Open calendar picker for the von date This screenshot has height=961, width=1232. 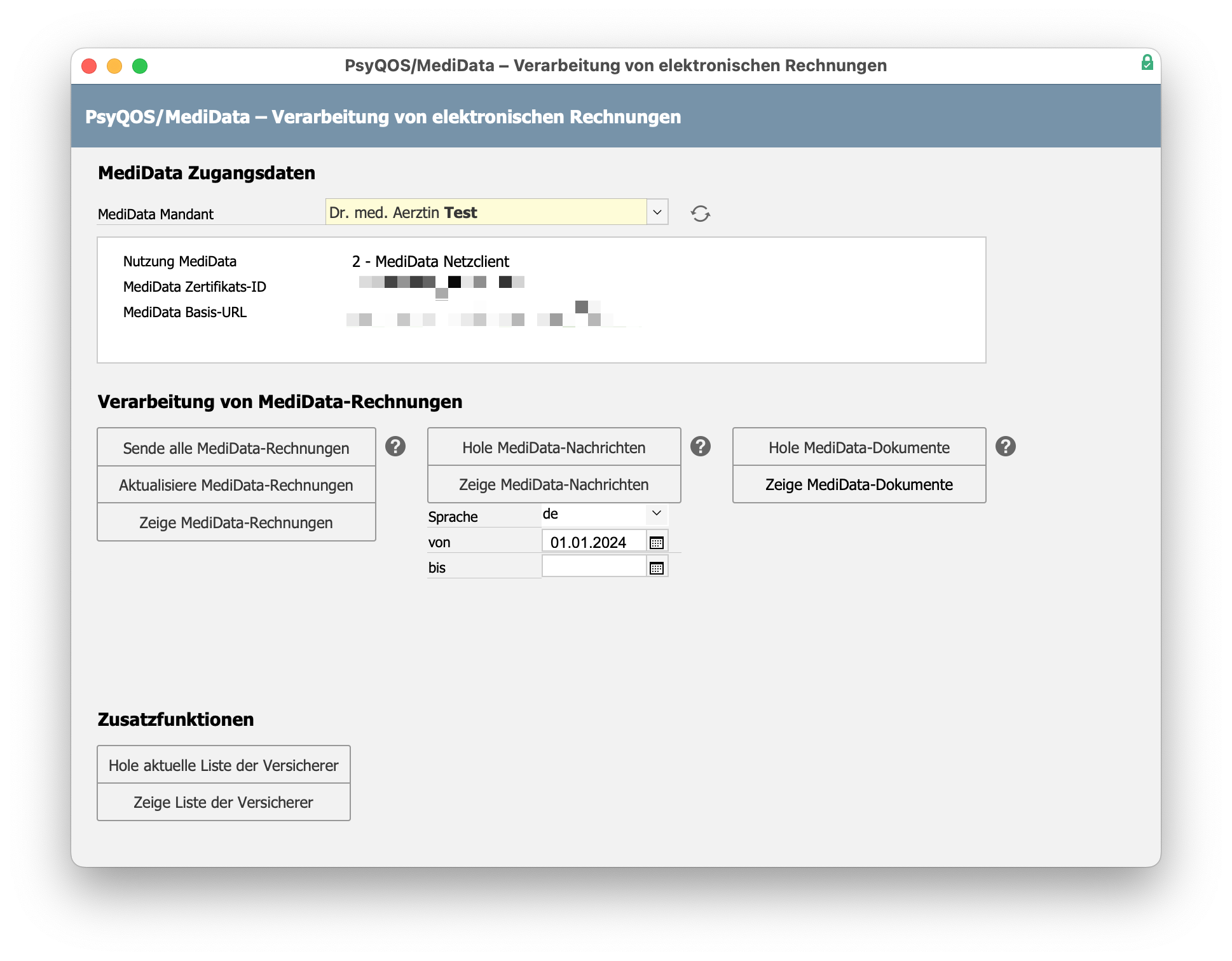(x=657, y=542)
